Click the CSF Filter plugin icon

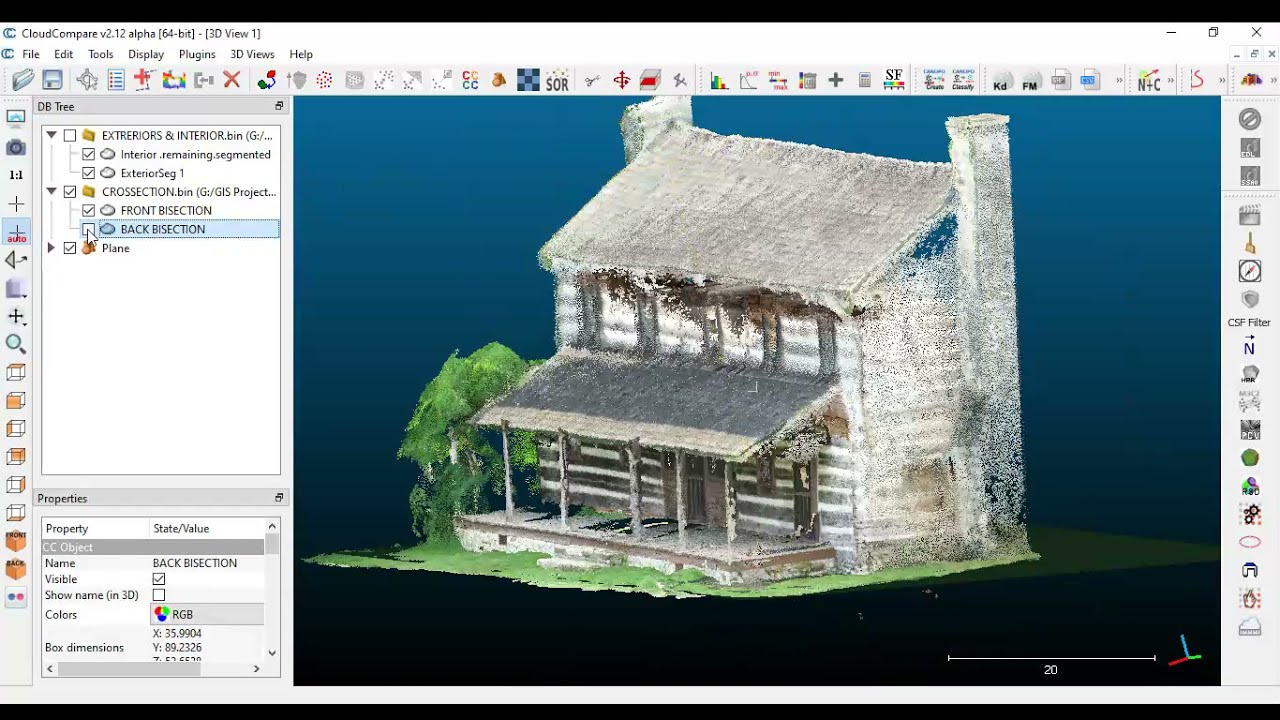point(1249,300)
